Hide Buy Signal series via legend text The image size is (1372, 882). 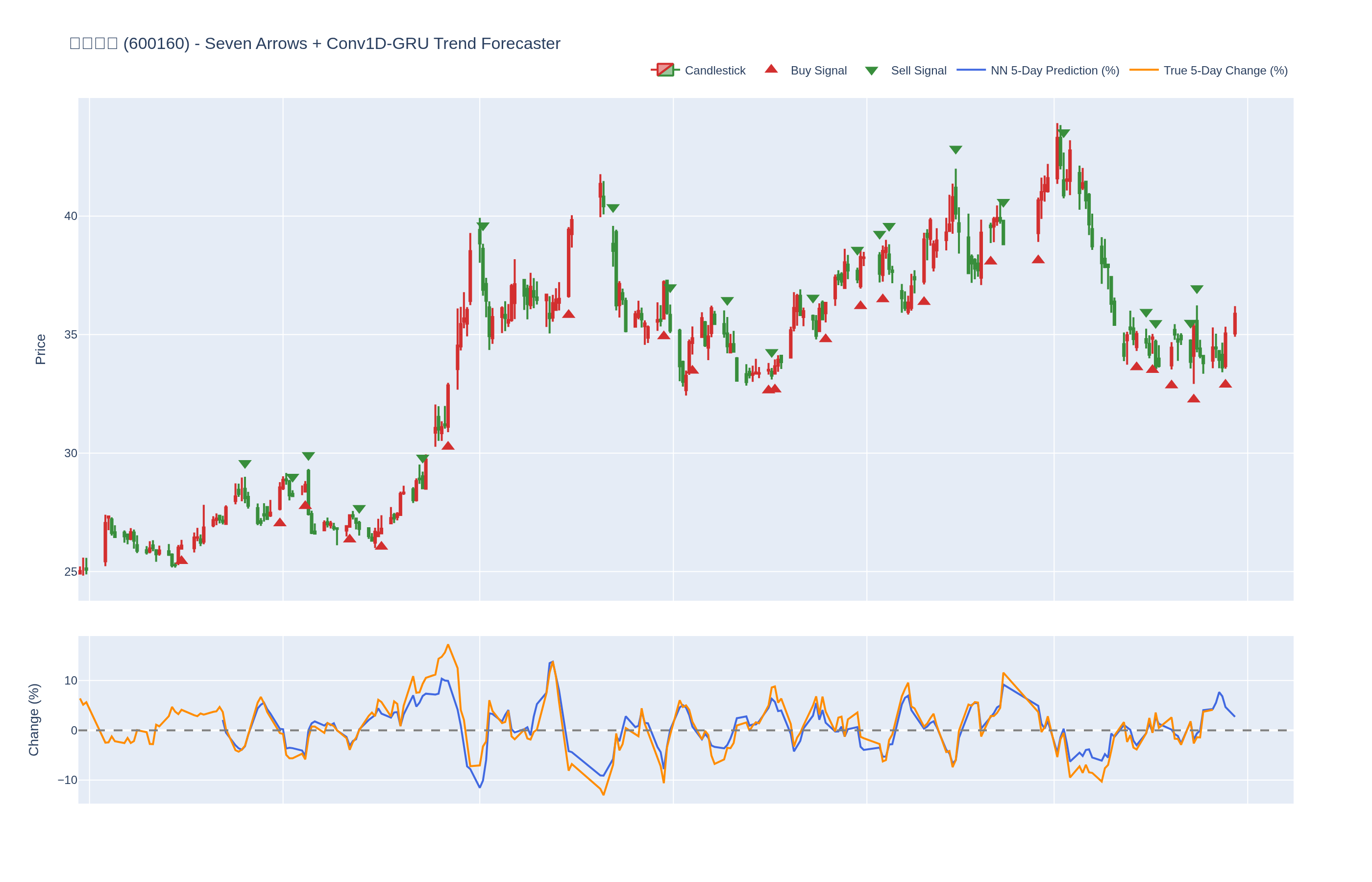click(818, 71)
